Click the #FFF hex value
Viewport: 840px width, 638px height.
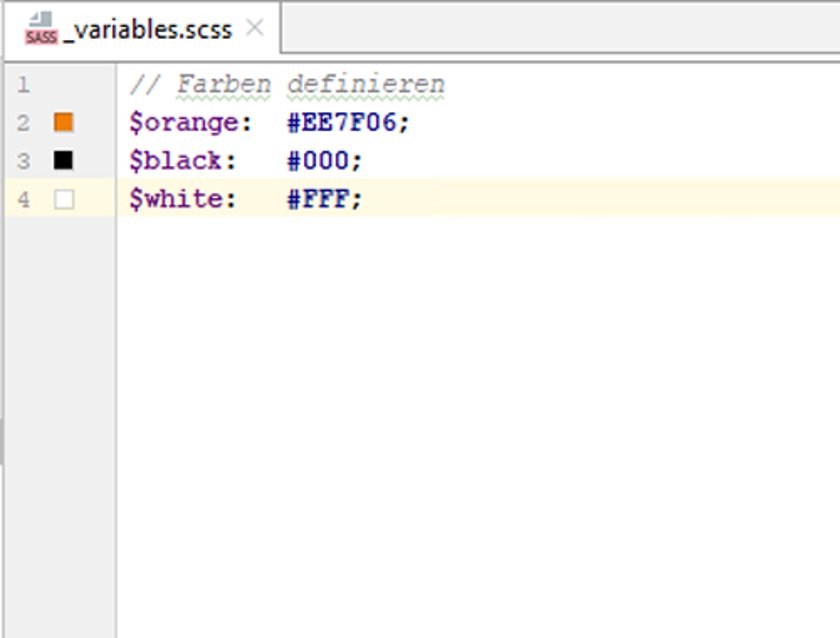pyautogui.click(x=318, y=199)
